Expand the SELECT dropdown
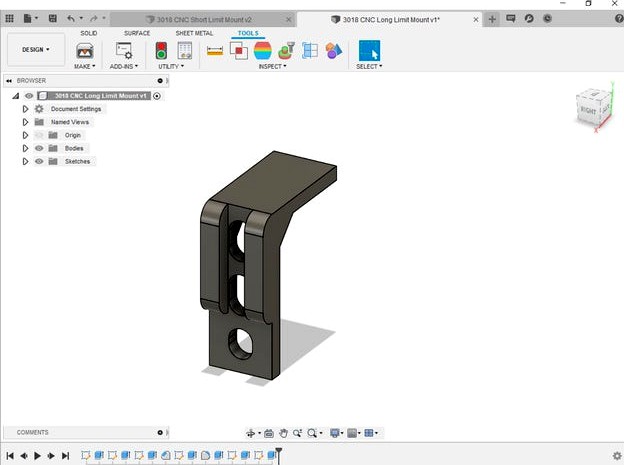The image size is (624, 465). pyautogui.click(x=369, y=66)
